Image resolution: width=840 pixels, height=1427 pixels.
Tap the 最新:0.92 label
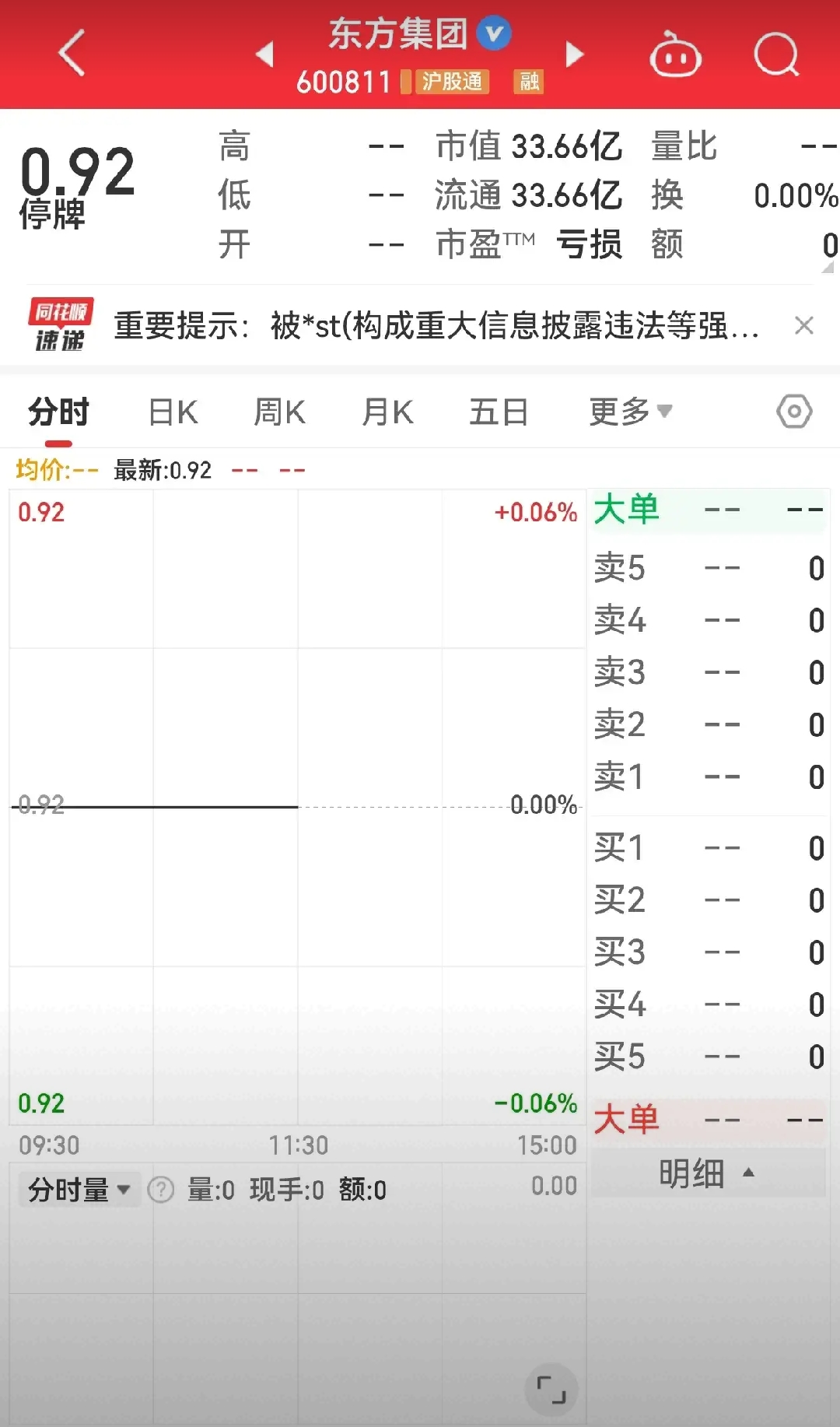pyautogui.click(x=163, y=470)
